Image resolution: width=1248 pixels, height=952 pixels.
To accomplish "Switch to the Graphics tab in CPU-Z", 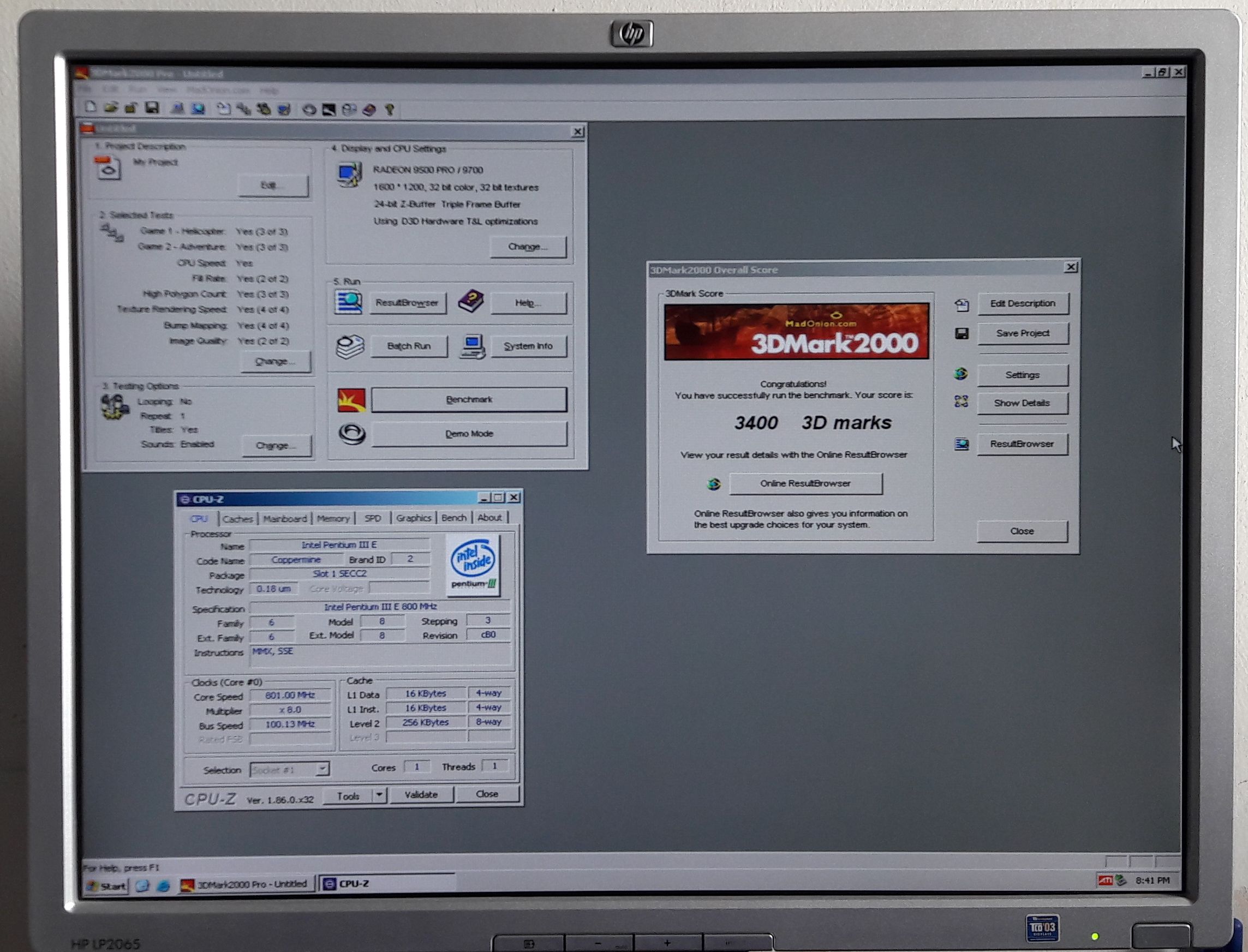I will [414, 518].
